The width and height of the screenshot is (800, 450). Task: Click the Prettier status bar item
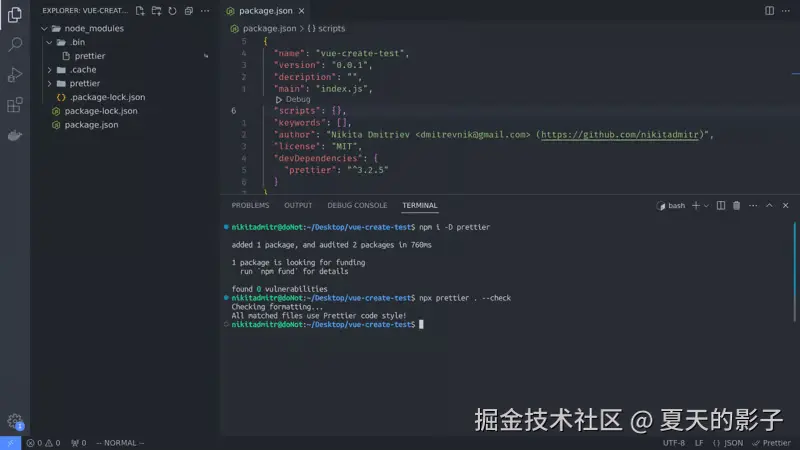point(771,443)
